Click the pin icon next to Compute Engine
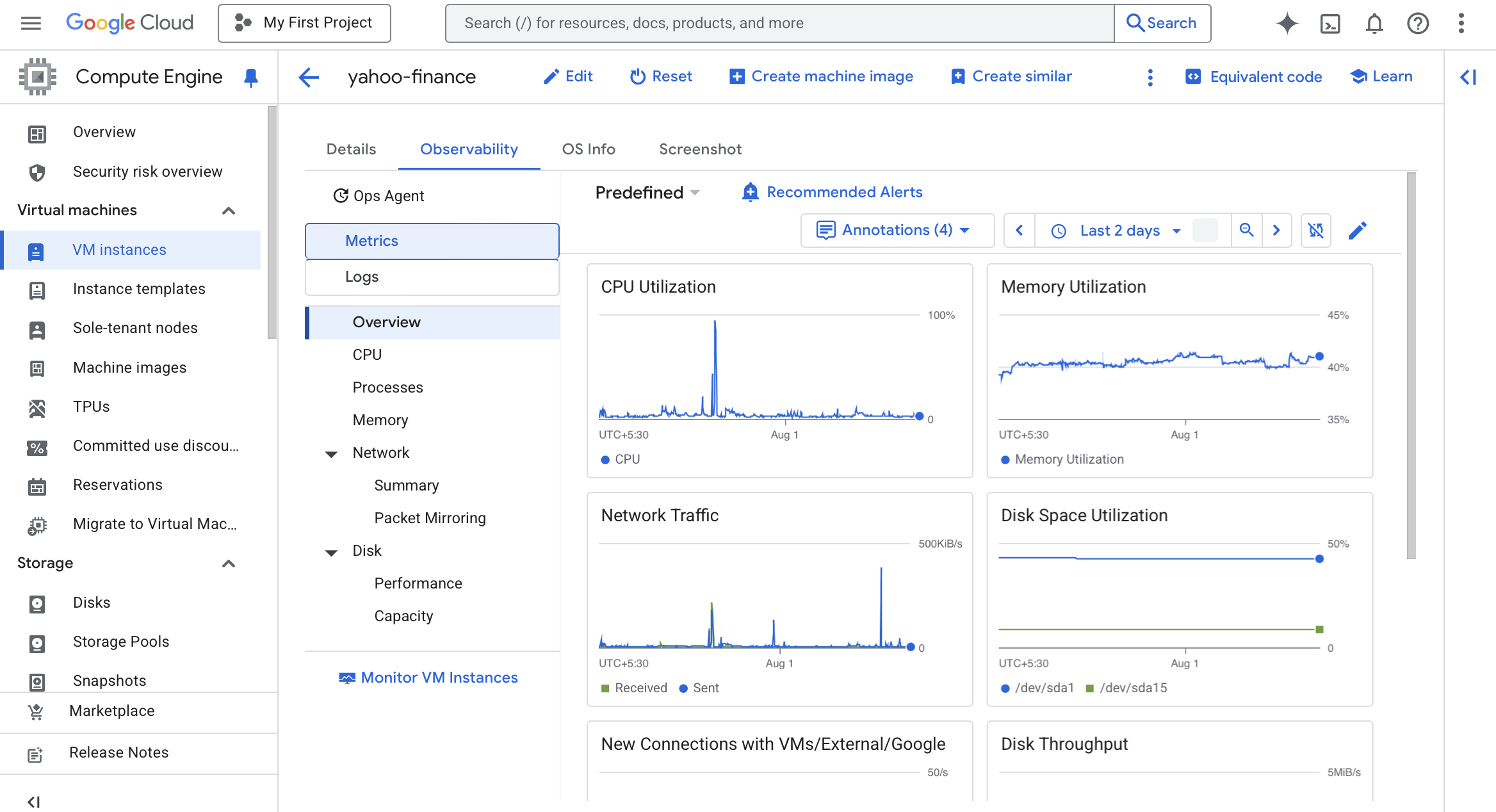This screenshot has width=1496, height=812. [x=250, y=77]
